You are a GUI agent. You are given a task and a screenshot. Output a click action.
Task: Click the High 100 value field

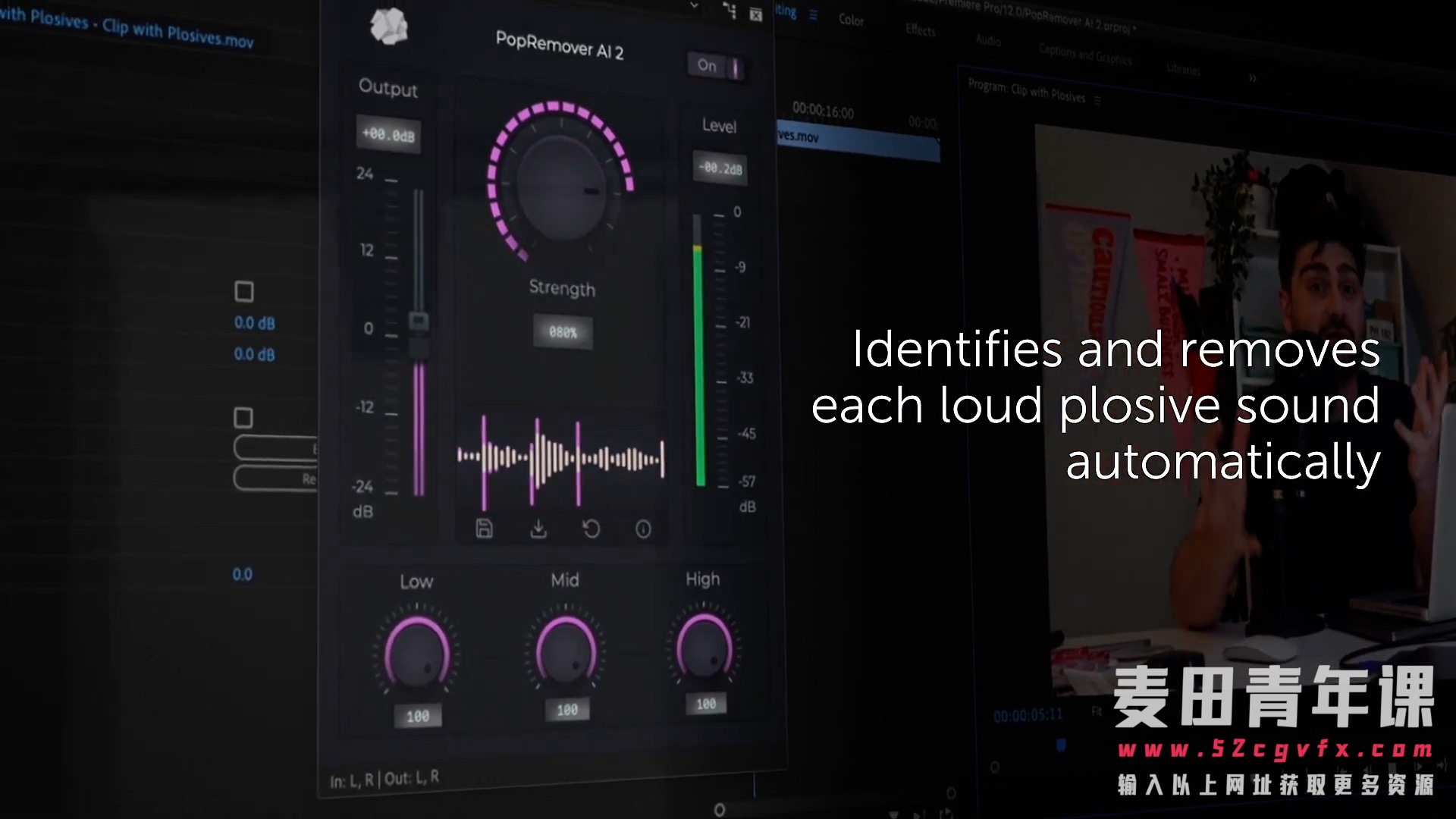706,704
